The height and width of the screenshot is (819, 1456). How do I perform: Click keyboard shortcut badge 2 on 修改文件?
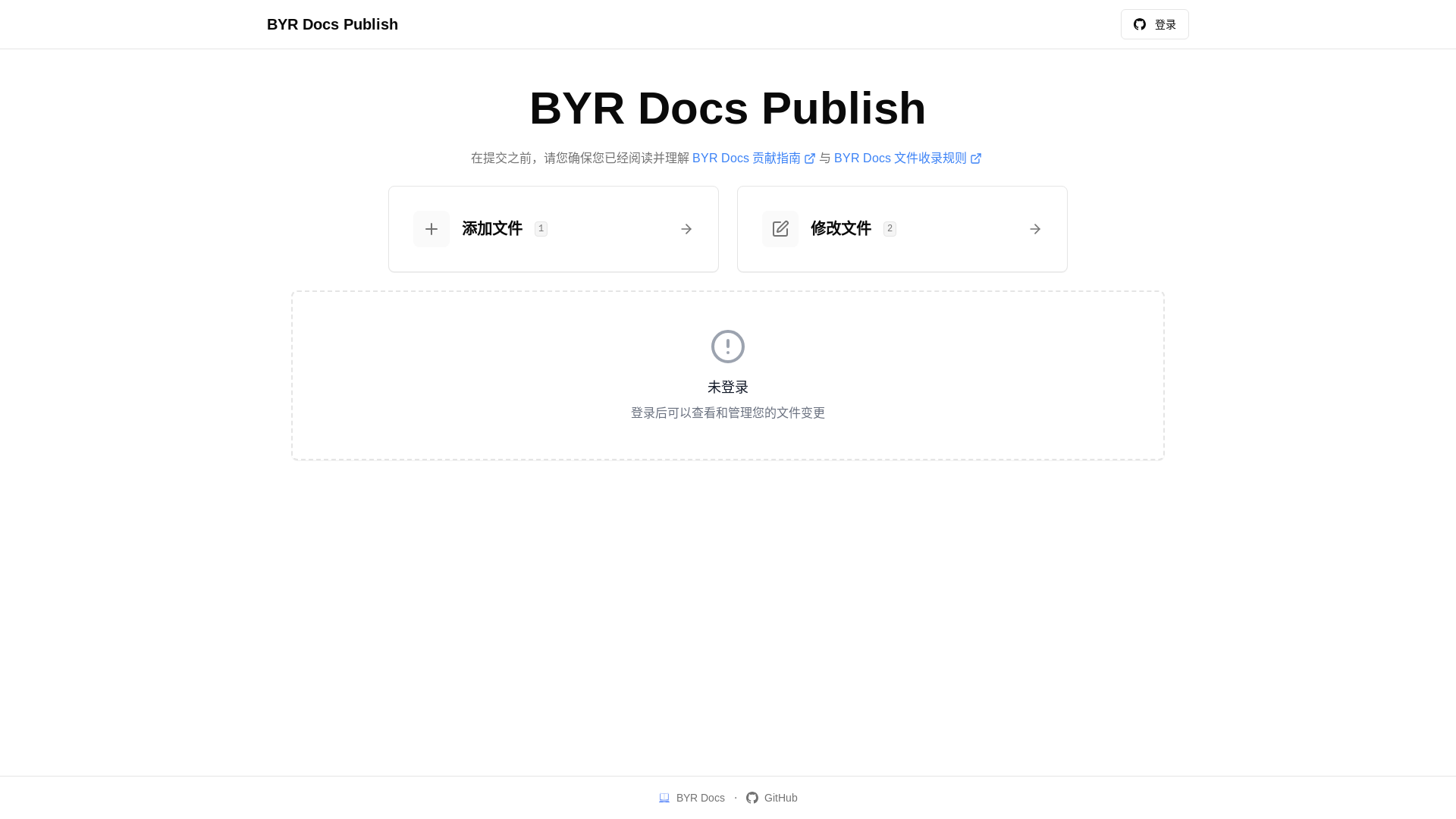pyautogui.click(x=890, y=229)
